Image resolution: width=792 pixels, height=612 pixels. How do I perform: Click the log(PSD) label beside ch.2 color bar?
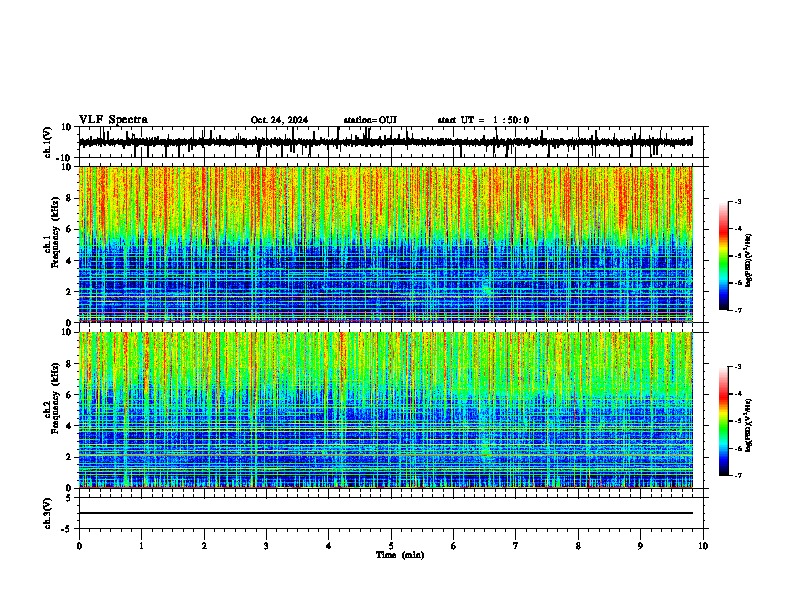coord(749,425)
